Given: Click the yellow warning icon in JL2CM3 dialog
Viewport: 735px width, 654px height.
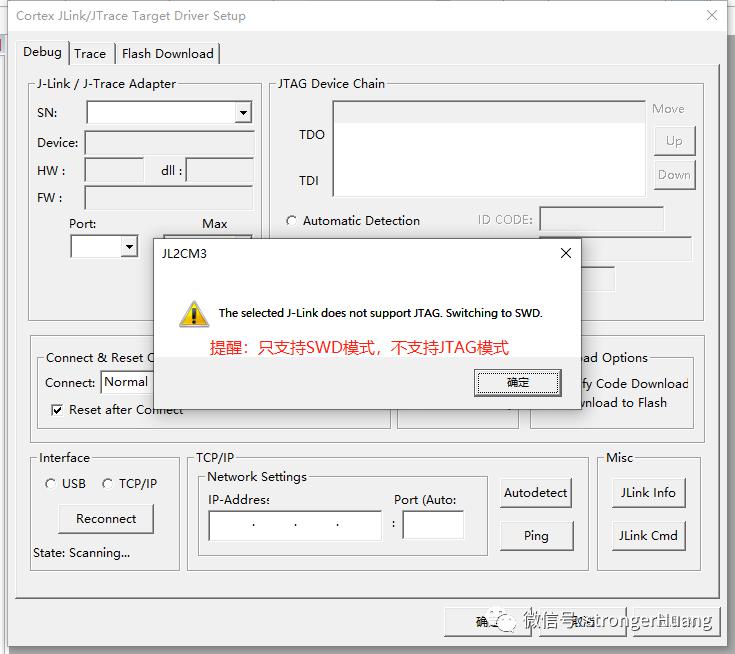Looking at the screenshot, I should (x=194, y=314).
